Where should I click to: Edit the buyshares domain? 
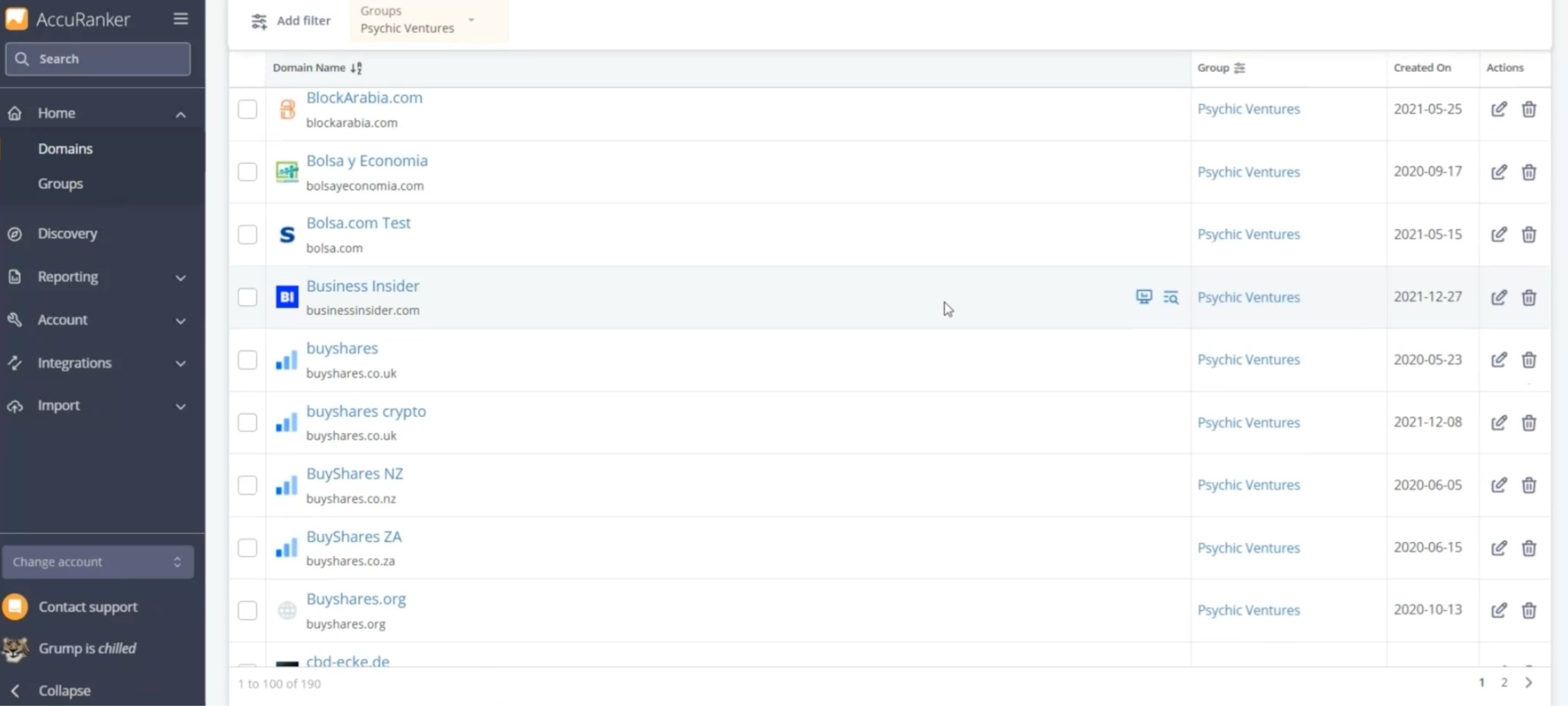point(1498,359)
